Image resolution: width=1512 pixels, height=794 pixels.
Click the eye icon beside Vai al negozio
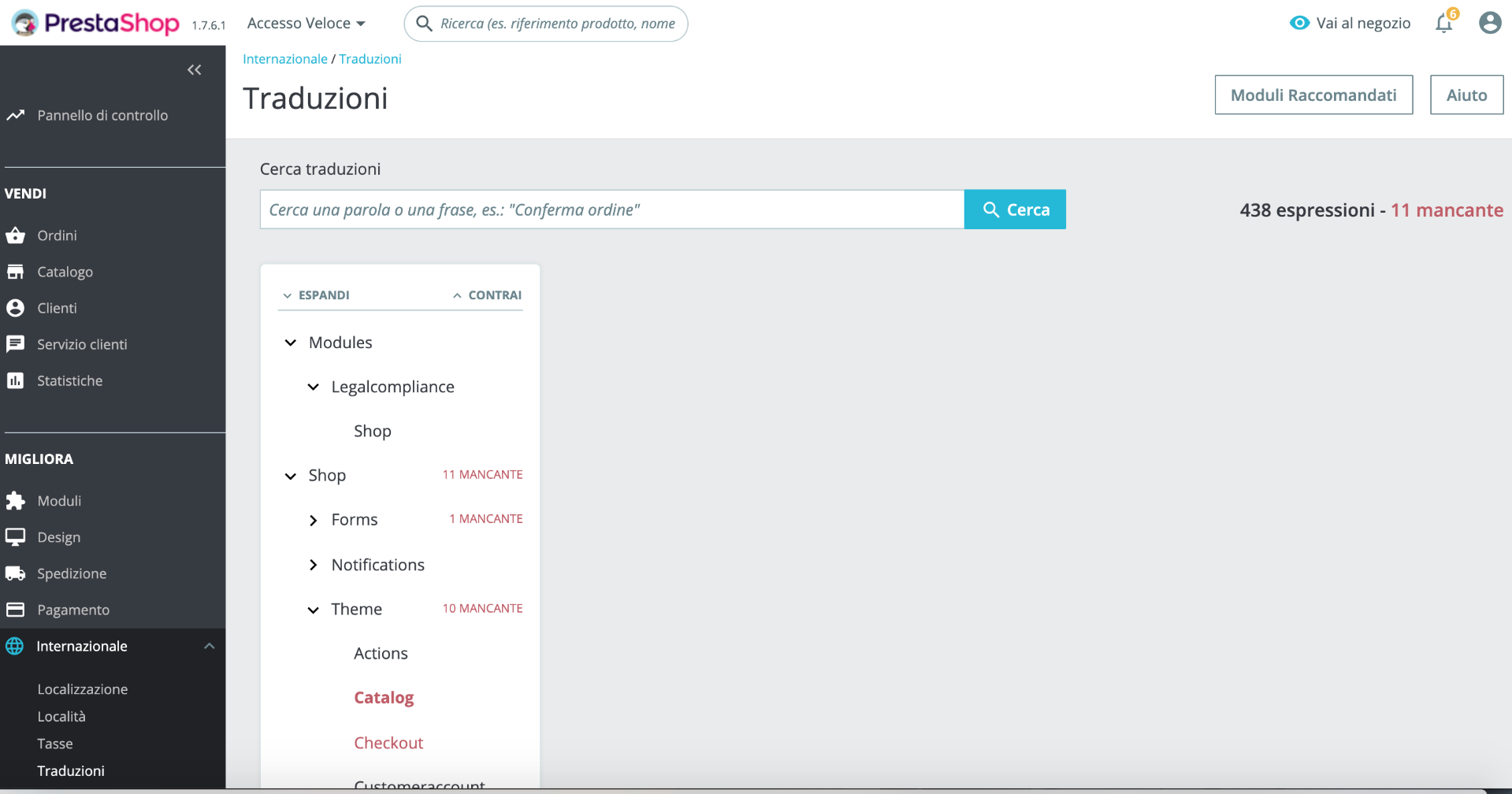coord(1299,23)
